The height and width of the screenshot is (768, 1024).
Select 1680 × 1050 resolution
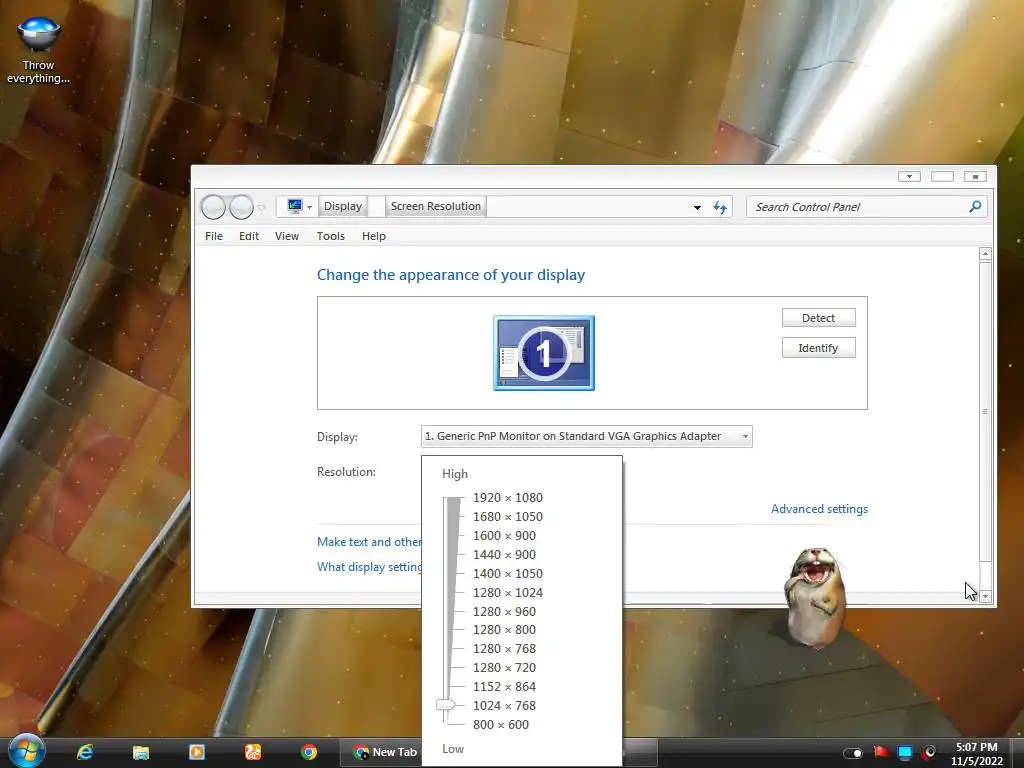coord(507,517)
